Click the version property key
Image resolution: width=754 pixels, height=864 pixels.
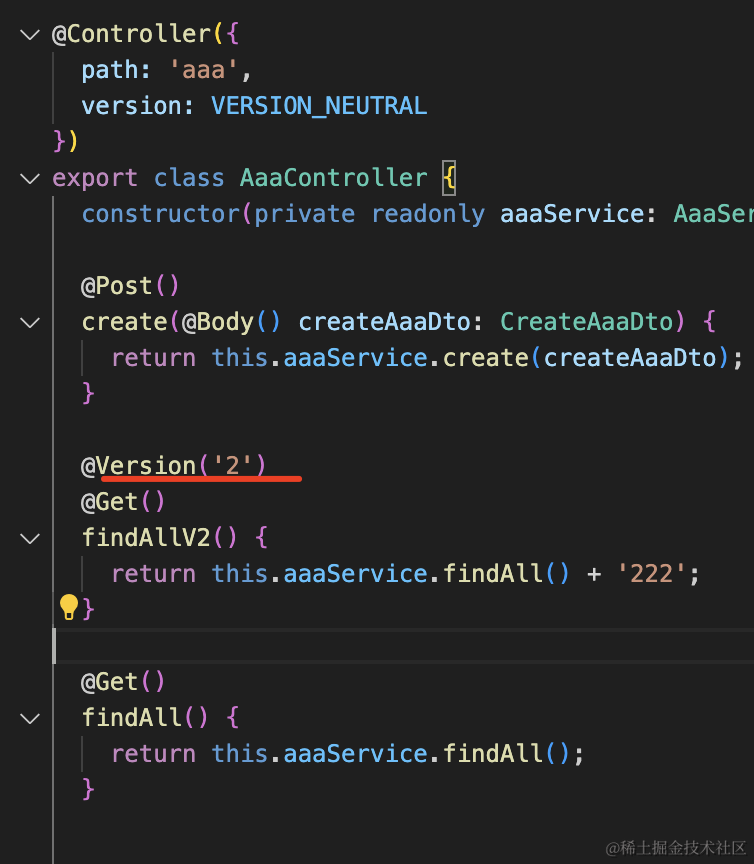(132, 106)
